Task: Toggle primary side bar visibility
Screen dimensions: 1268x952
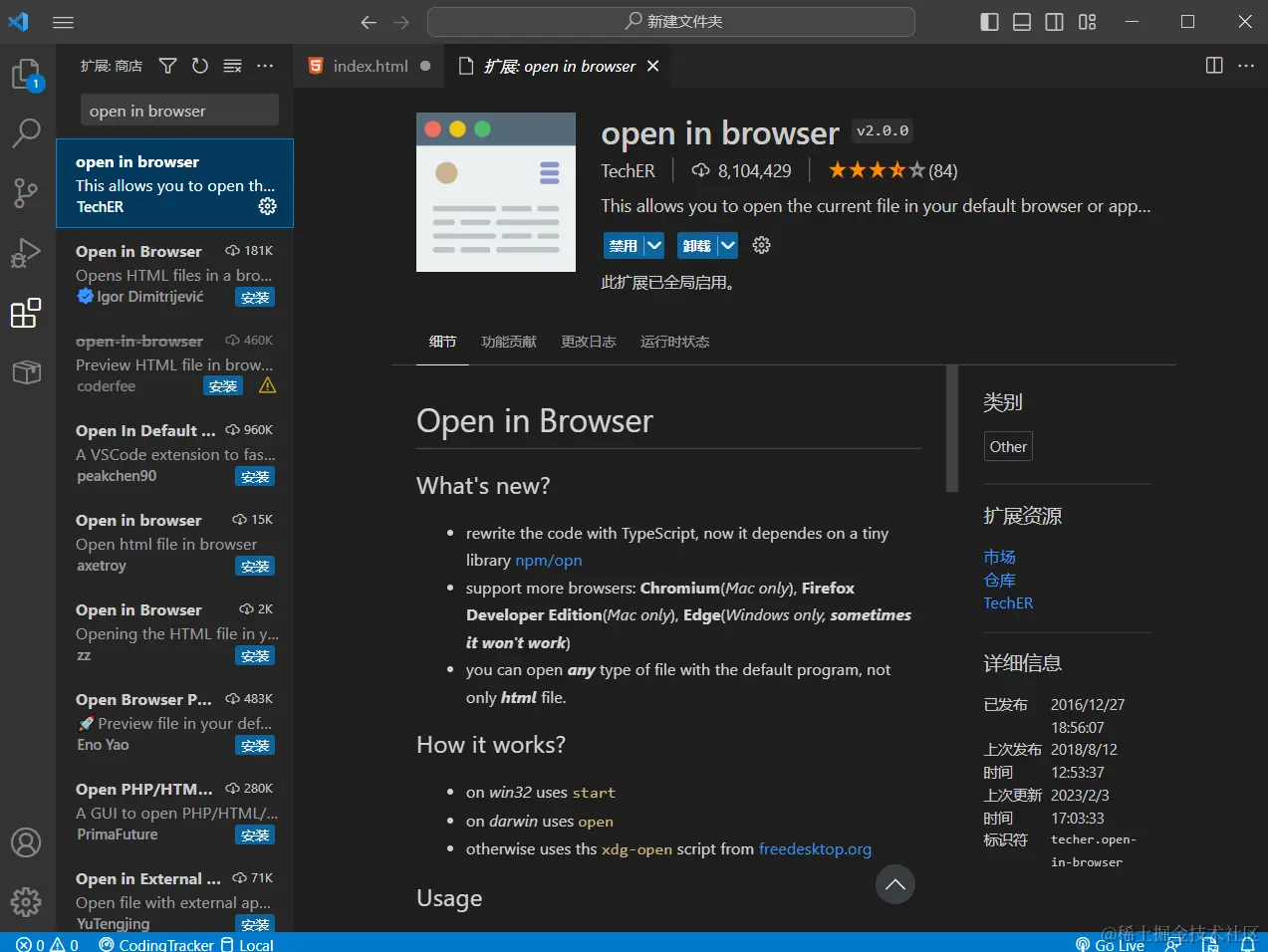Action: click(x=990, y=22)
